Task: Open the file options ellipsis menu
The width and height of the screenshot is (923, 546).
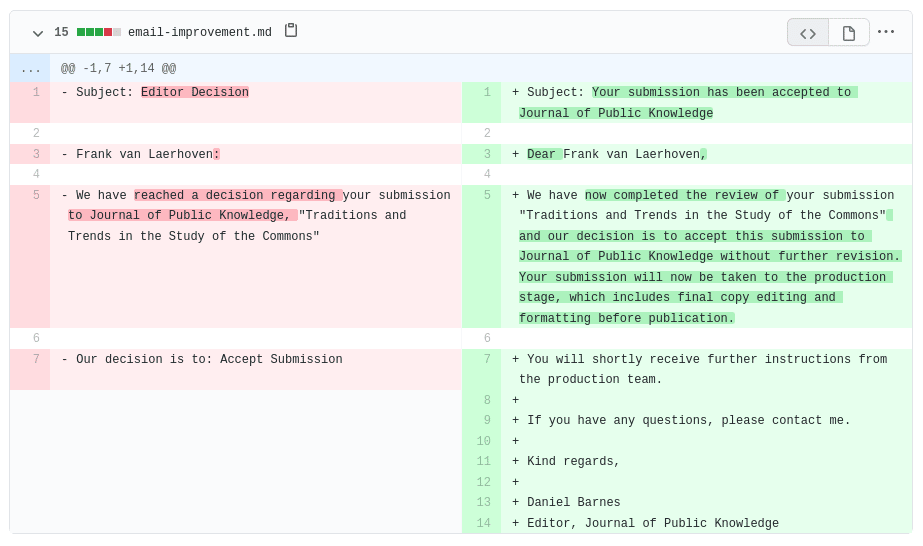Action: (x=886, y=32)
